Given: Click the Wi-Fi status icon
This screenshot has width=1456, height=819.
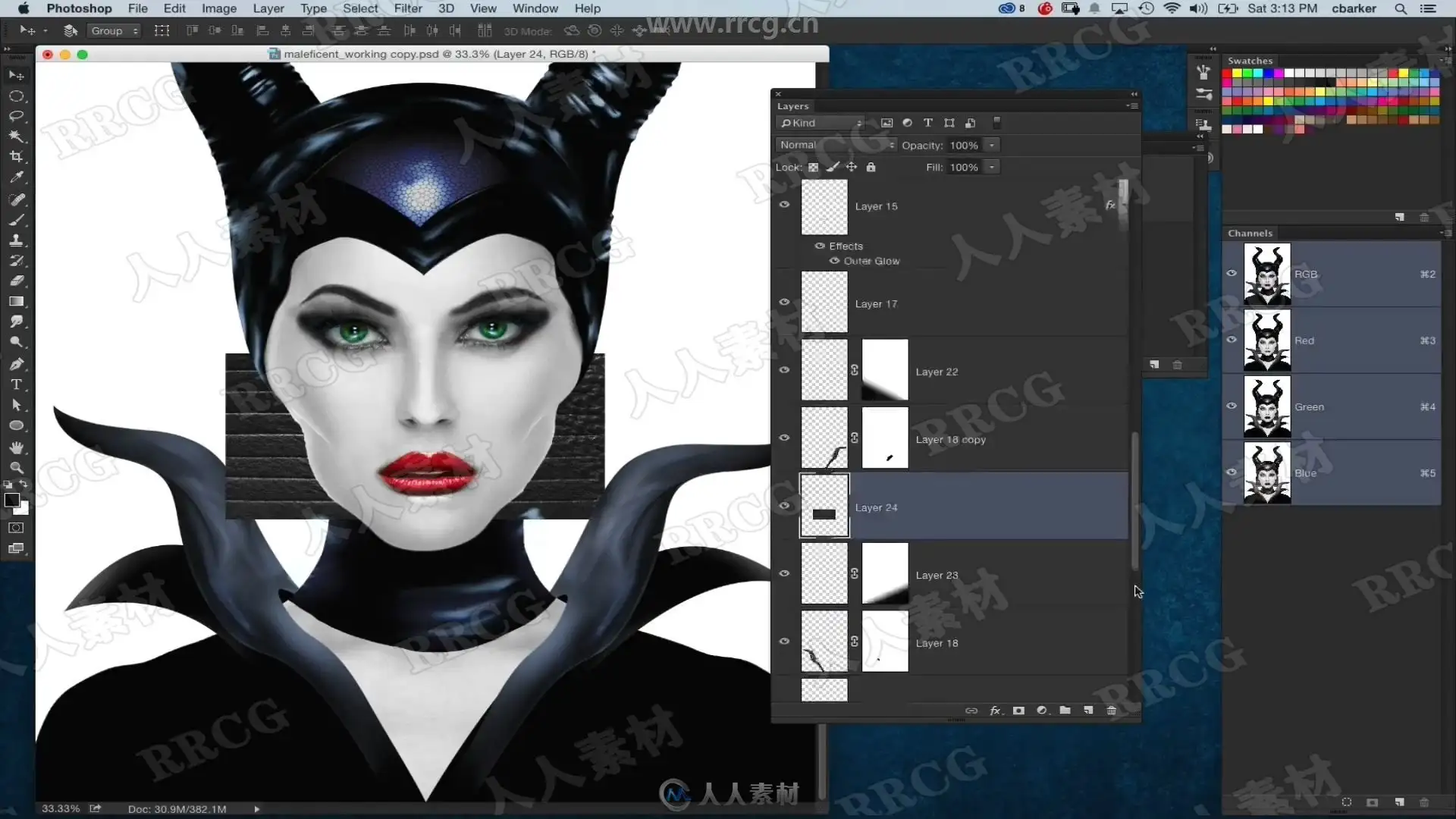Looking at the screenshot, I should tap(1172, 8).
